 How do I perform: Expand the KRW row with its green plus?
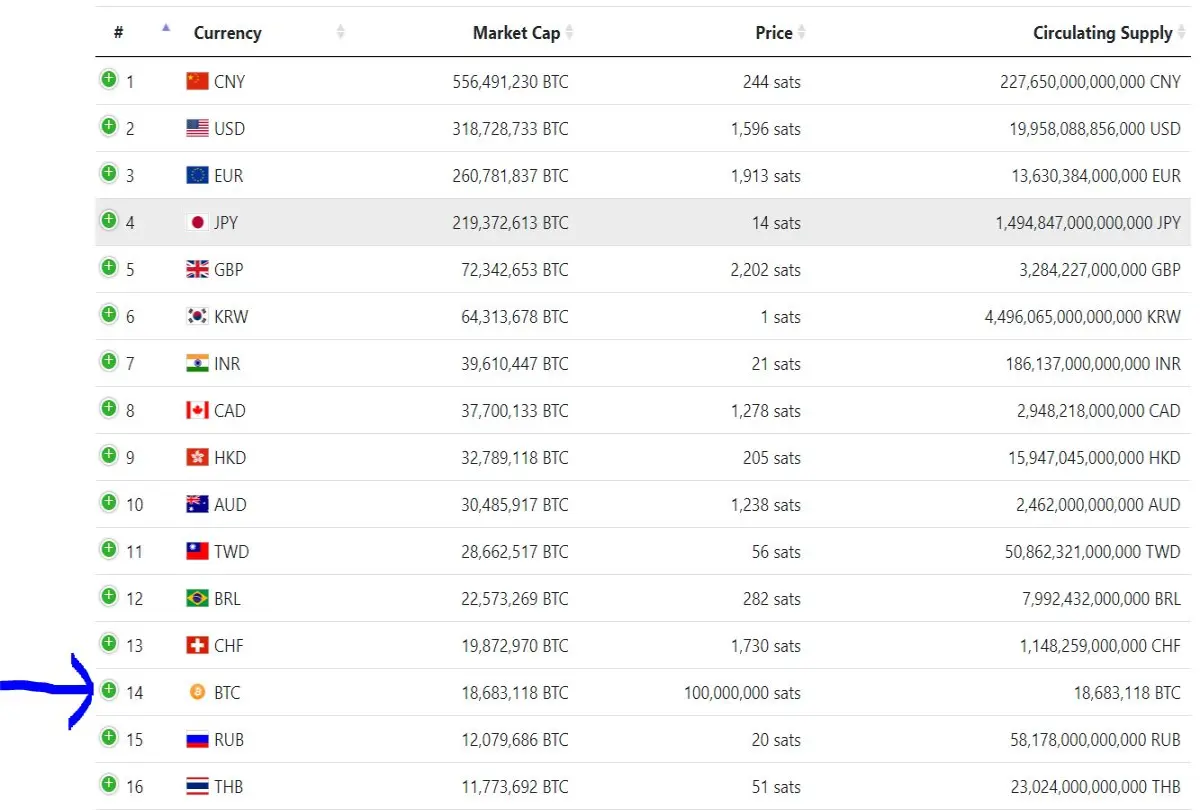pos(109,314)
